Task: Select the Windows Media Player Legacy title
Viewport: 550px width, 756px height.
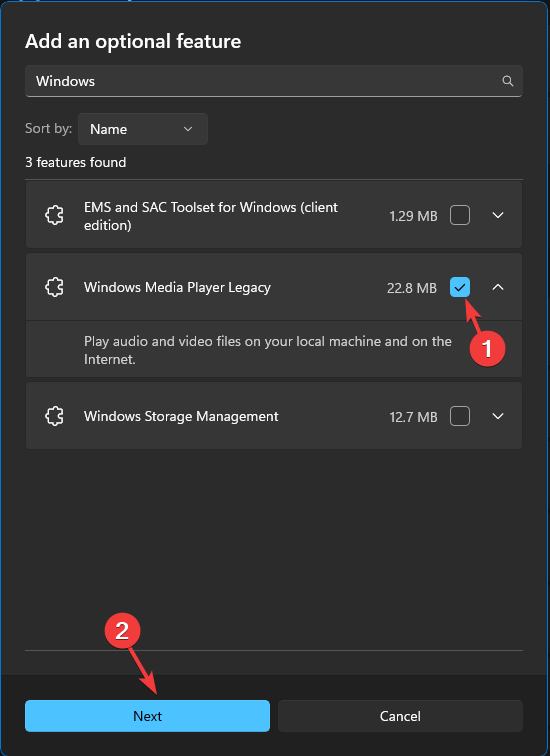Action: tap(177, 287)
